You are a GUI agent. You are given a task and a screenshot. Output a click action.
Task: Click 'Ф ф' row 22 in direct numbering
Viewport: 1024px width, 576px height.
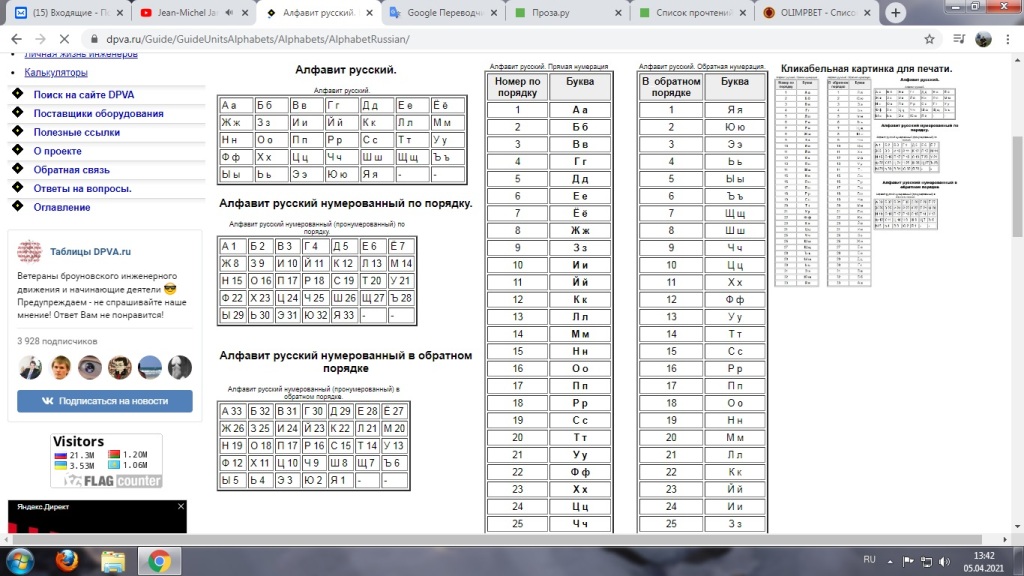coord(580,472)
